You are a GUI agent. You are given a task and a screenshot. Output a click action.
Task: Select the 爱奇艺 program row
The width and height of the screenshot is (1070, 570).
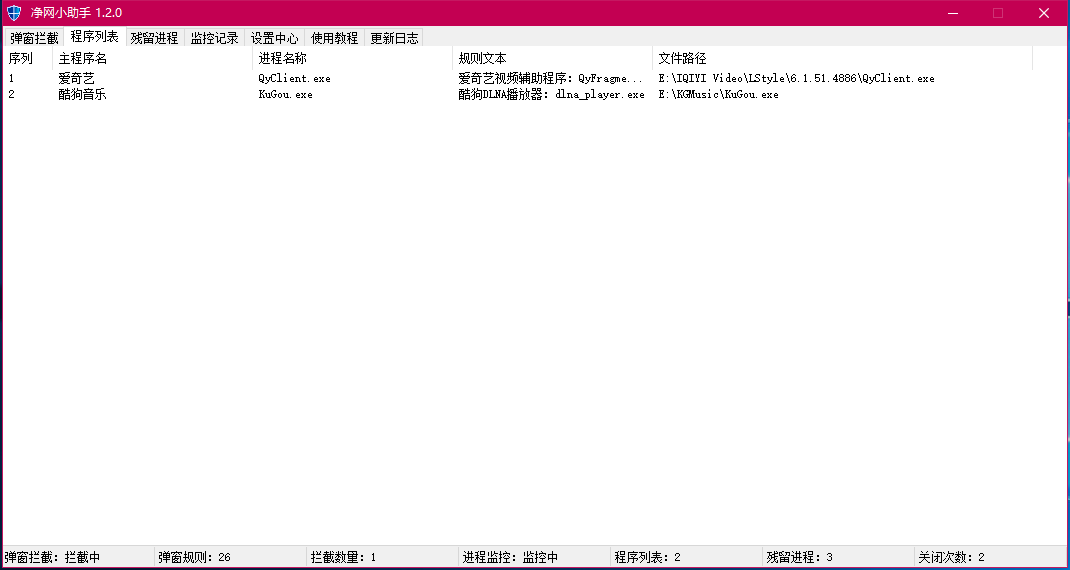76,78
